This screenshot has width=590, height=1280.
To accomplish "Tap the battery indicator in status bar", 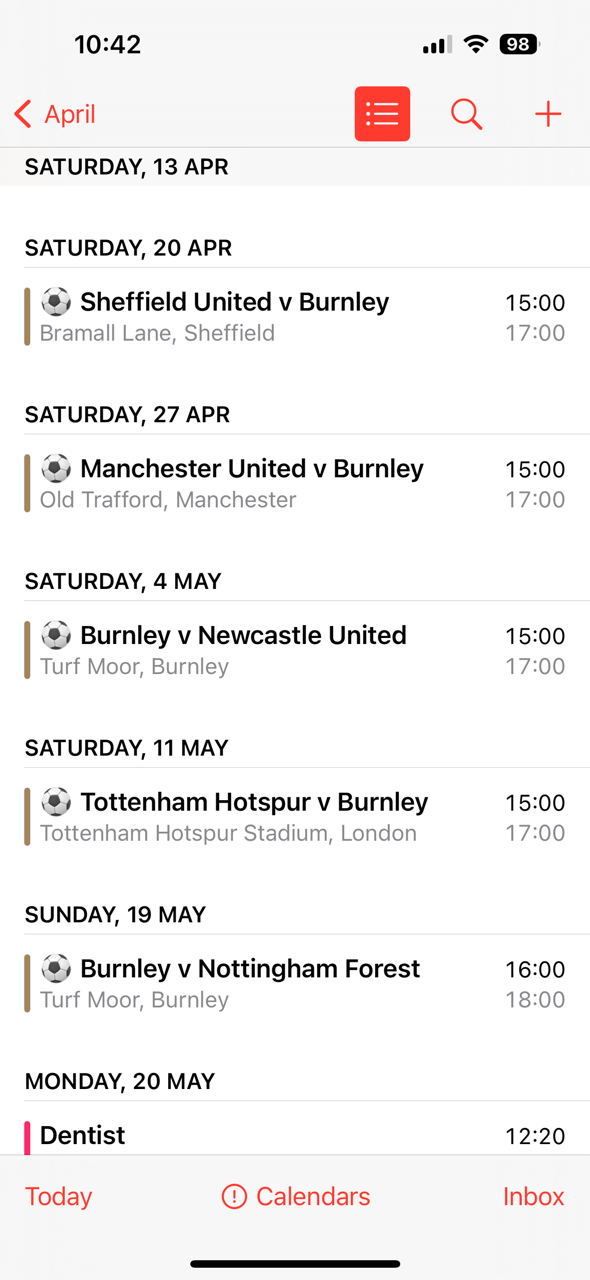I will (520, 44).
